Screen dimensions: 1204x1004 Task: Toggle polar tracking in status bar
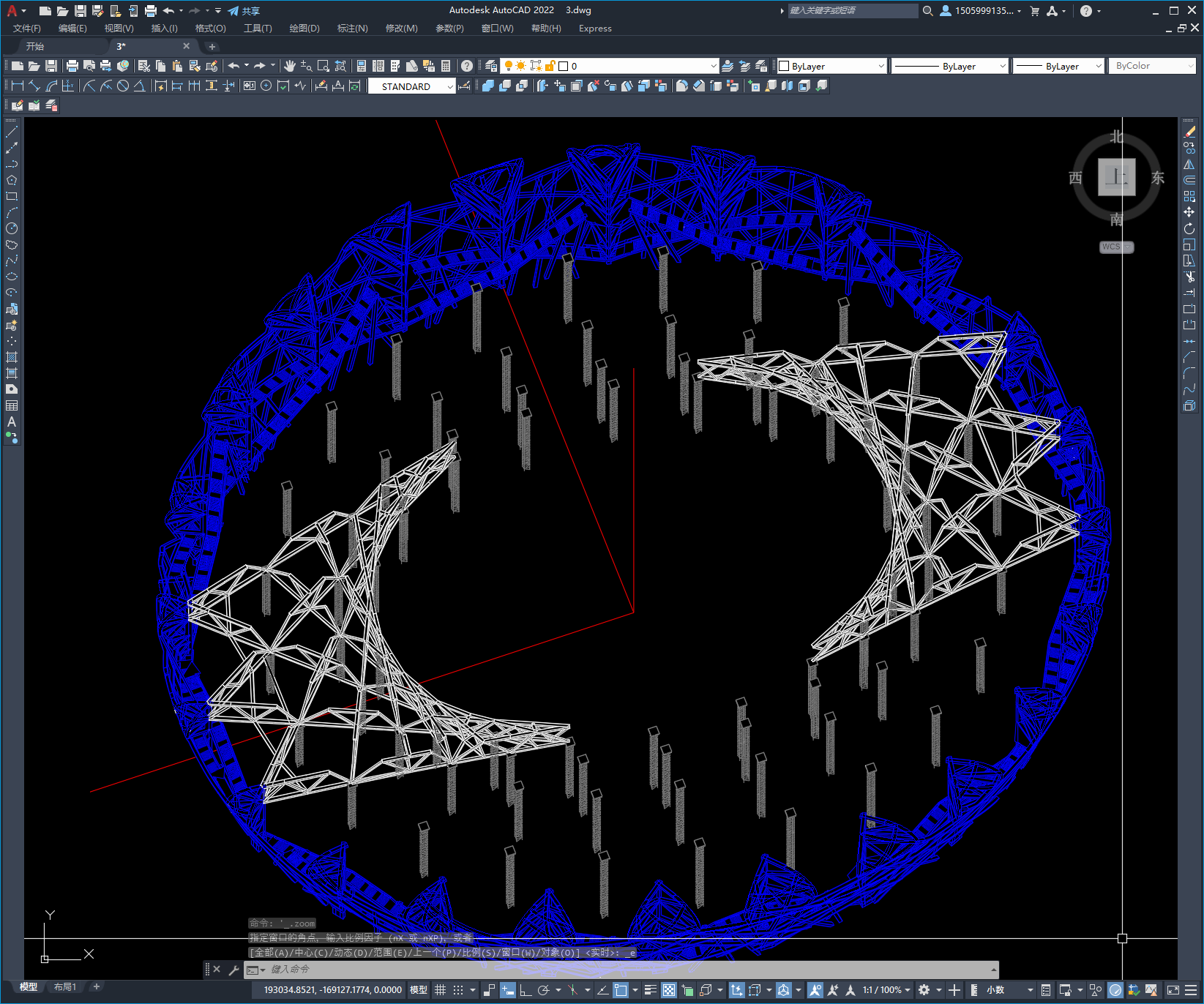543,990
